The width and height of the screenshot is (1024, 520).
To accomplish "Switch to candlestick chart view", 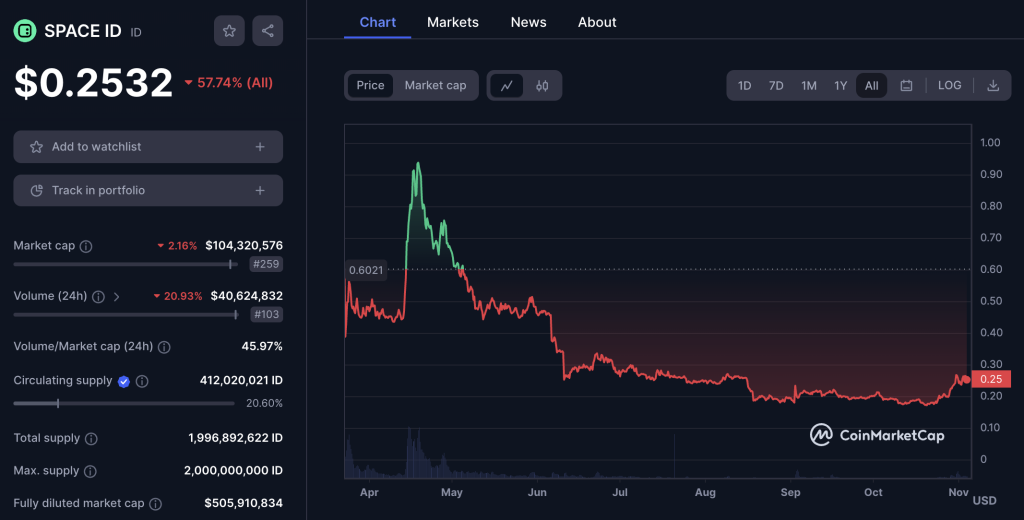I will click(x=542, y=86).
